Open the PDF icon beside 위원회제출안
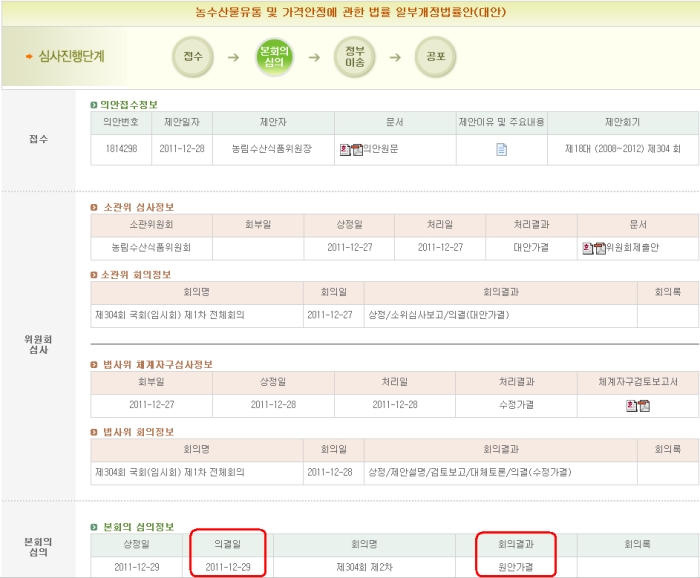Image resolution: width=700 pixels, height=578 pixels. (600, 248)
